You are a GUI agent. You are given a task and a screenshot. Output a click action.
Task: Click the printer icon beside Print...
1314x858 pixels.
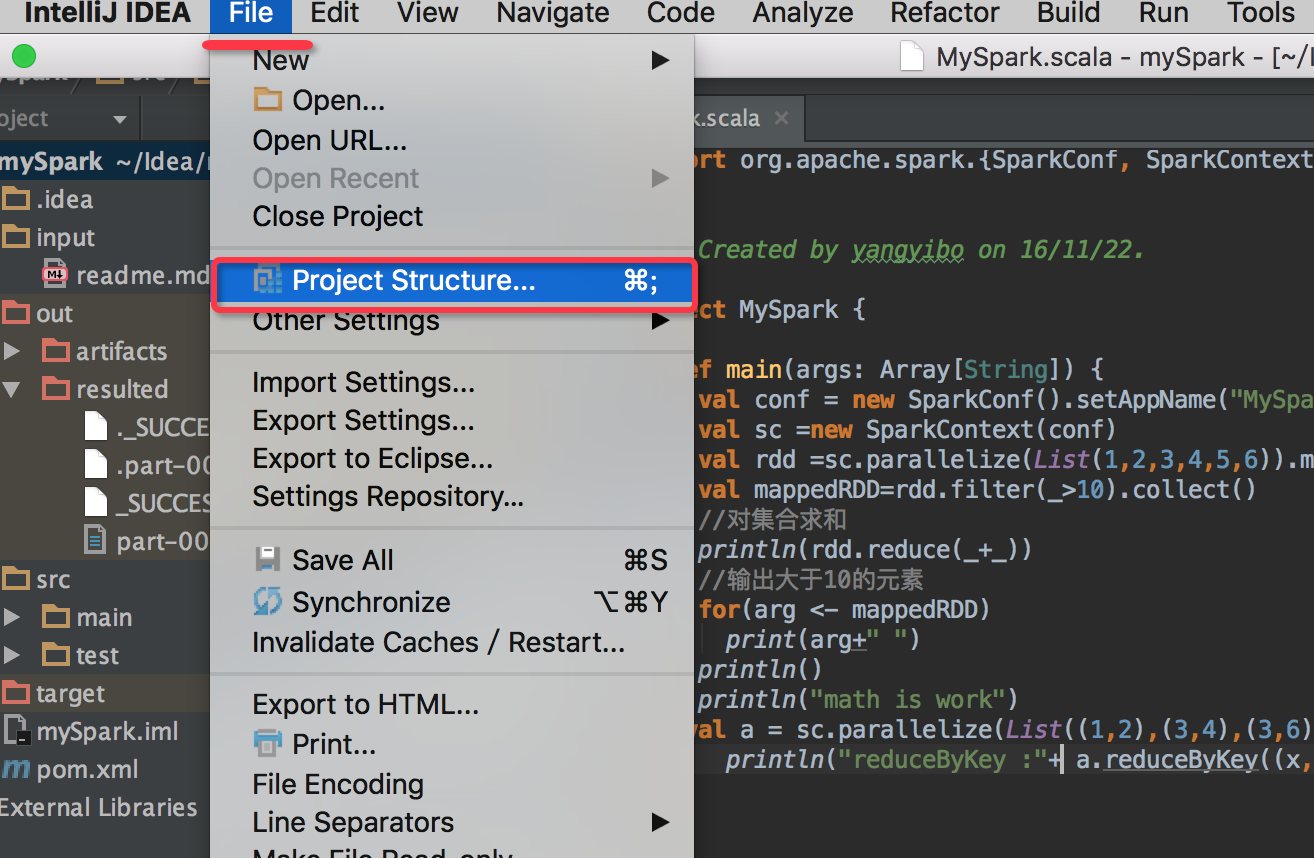coord(267,744)
